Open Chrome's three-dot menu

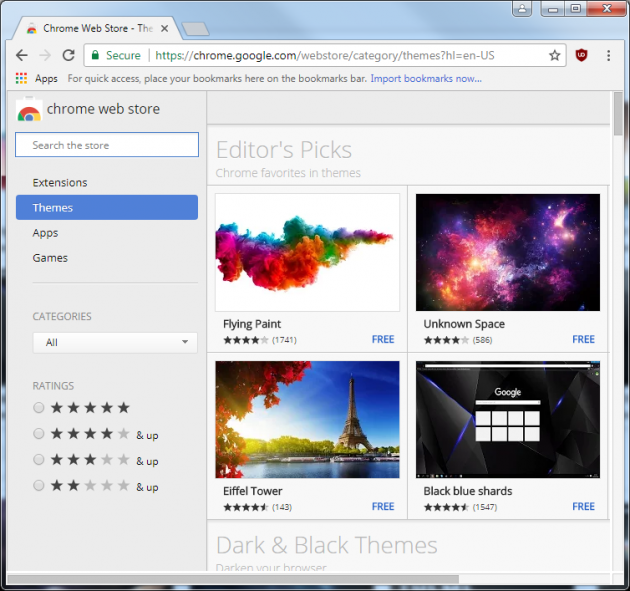tap(609, 55)
